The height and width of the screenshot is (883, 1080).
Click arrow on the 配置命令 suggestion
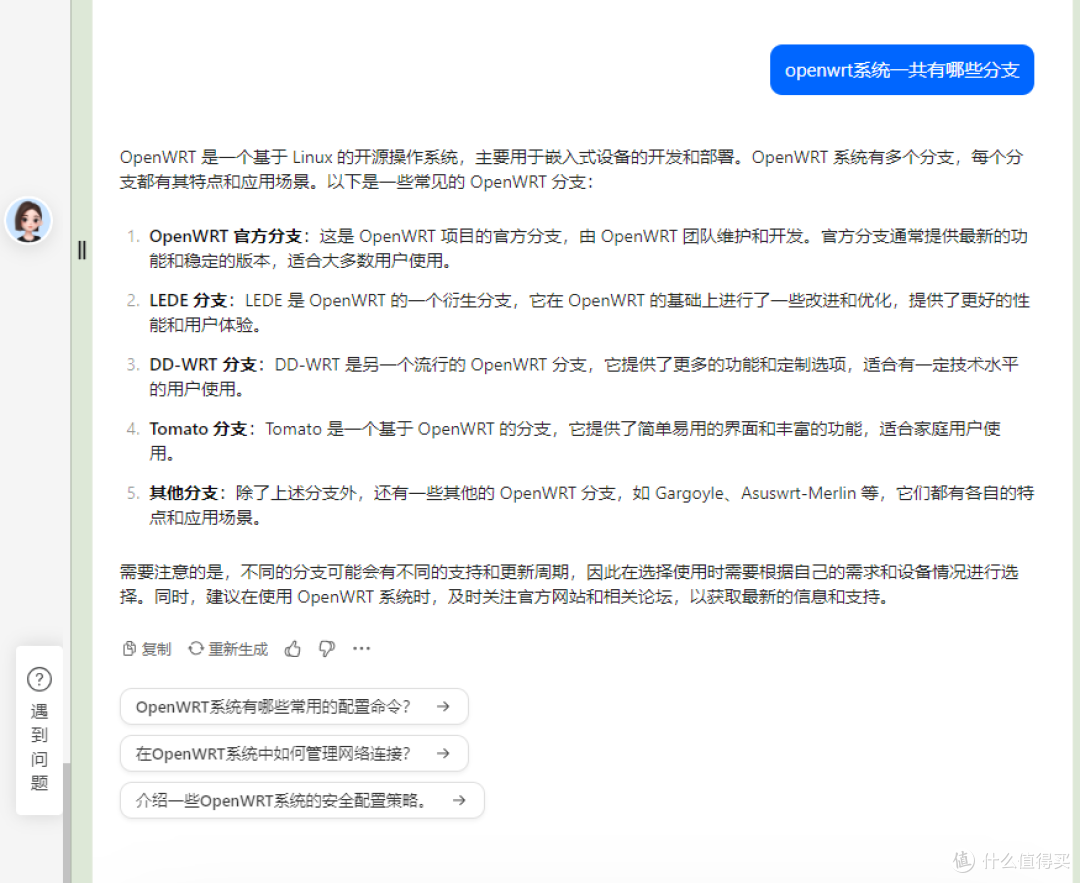(443, 707)
